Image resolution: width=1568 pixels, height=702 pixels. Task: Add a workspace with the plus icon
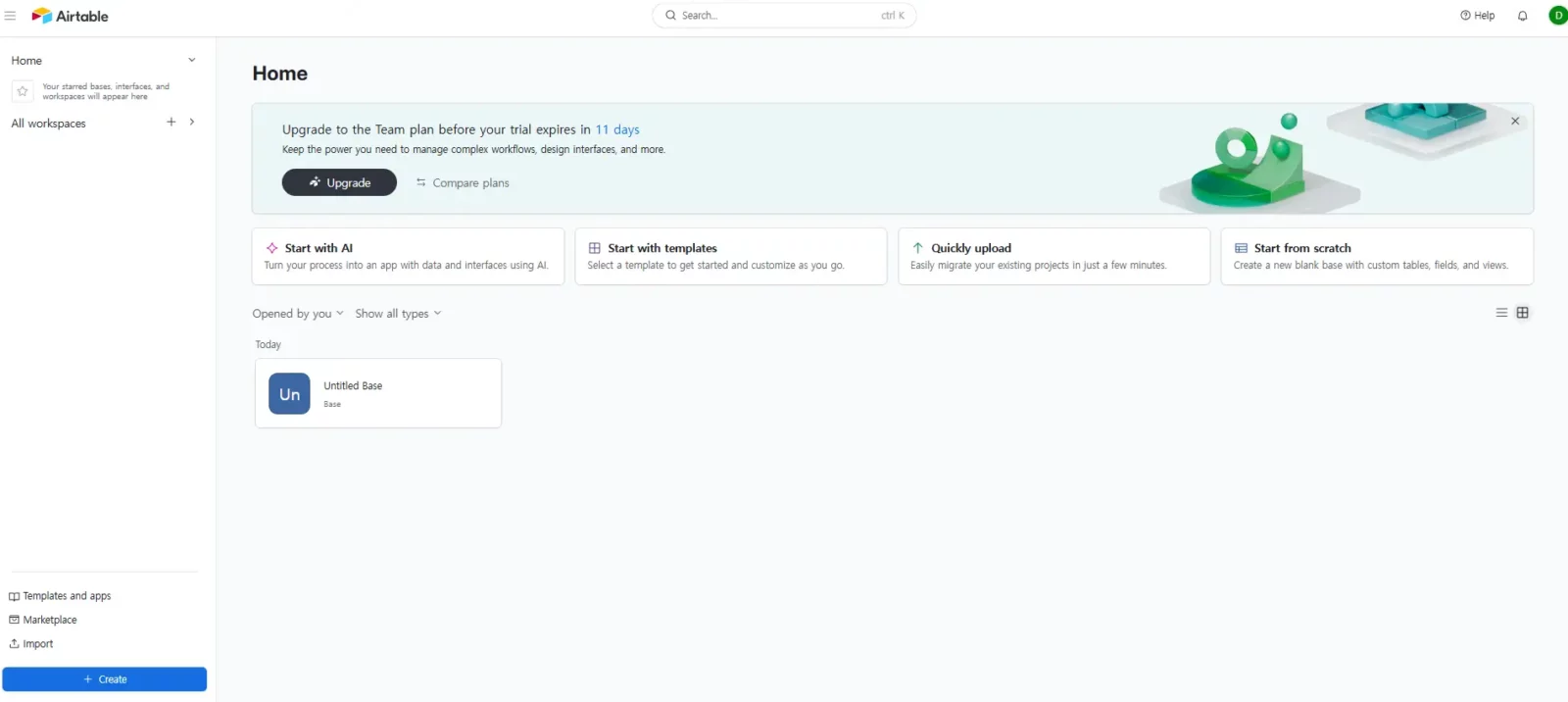click(171, 123)
